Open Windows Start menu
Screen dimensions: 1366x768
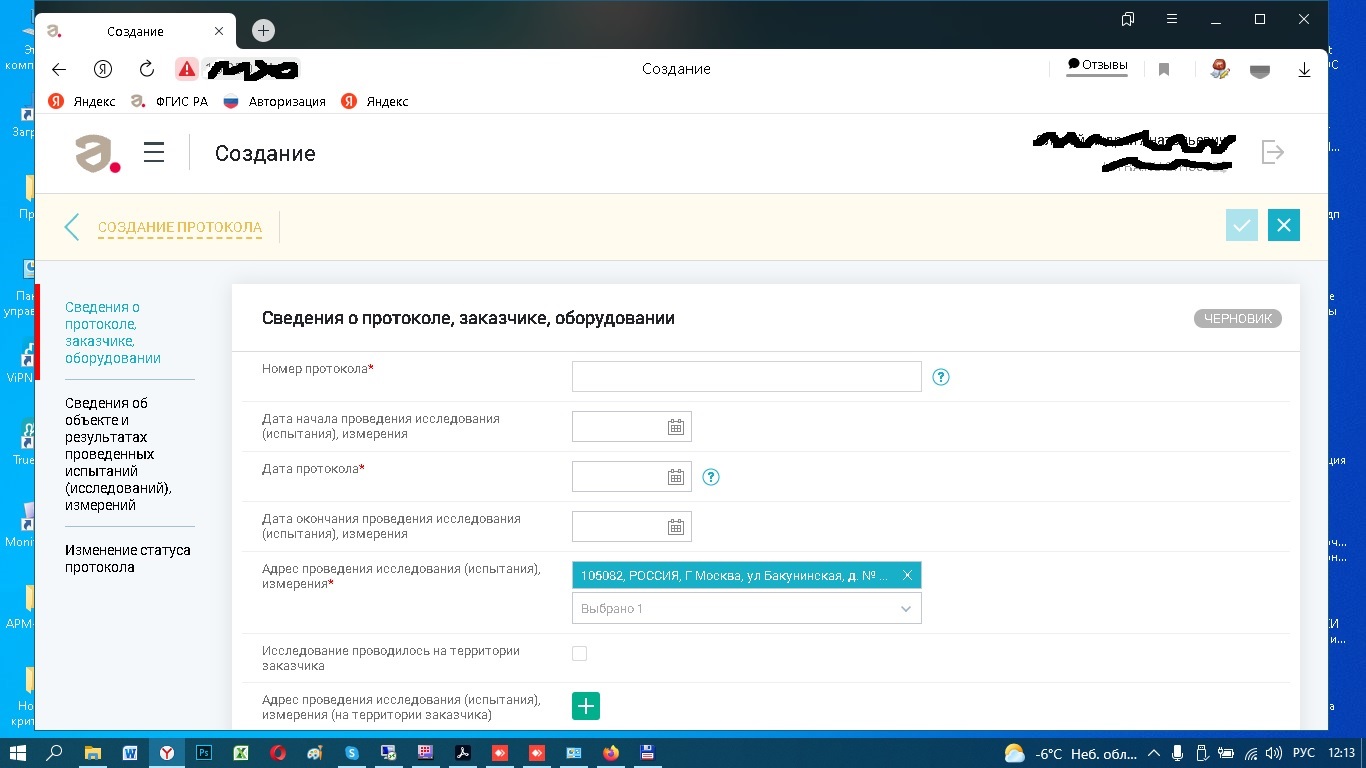[x=17, y=753]
